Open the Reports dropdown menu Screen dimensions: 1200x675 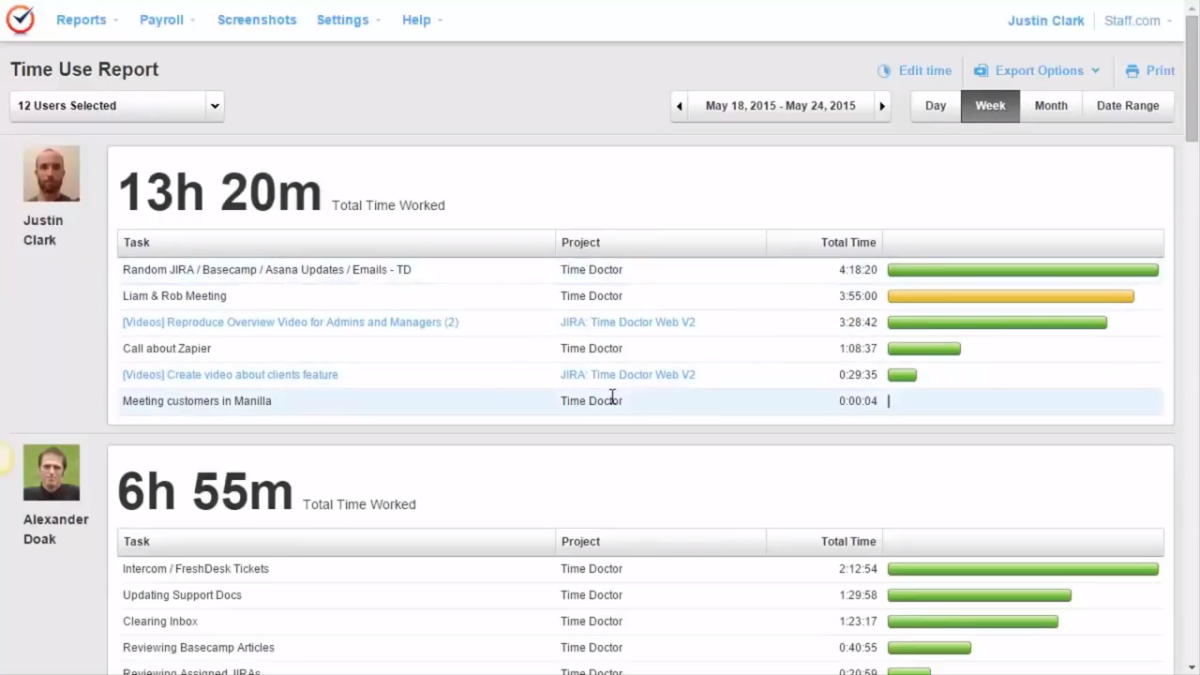[x=82, y=19]
